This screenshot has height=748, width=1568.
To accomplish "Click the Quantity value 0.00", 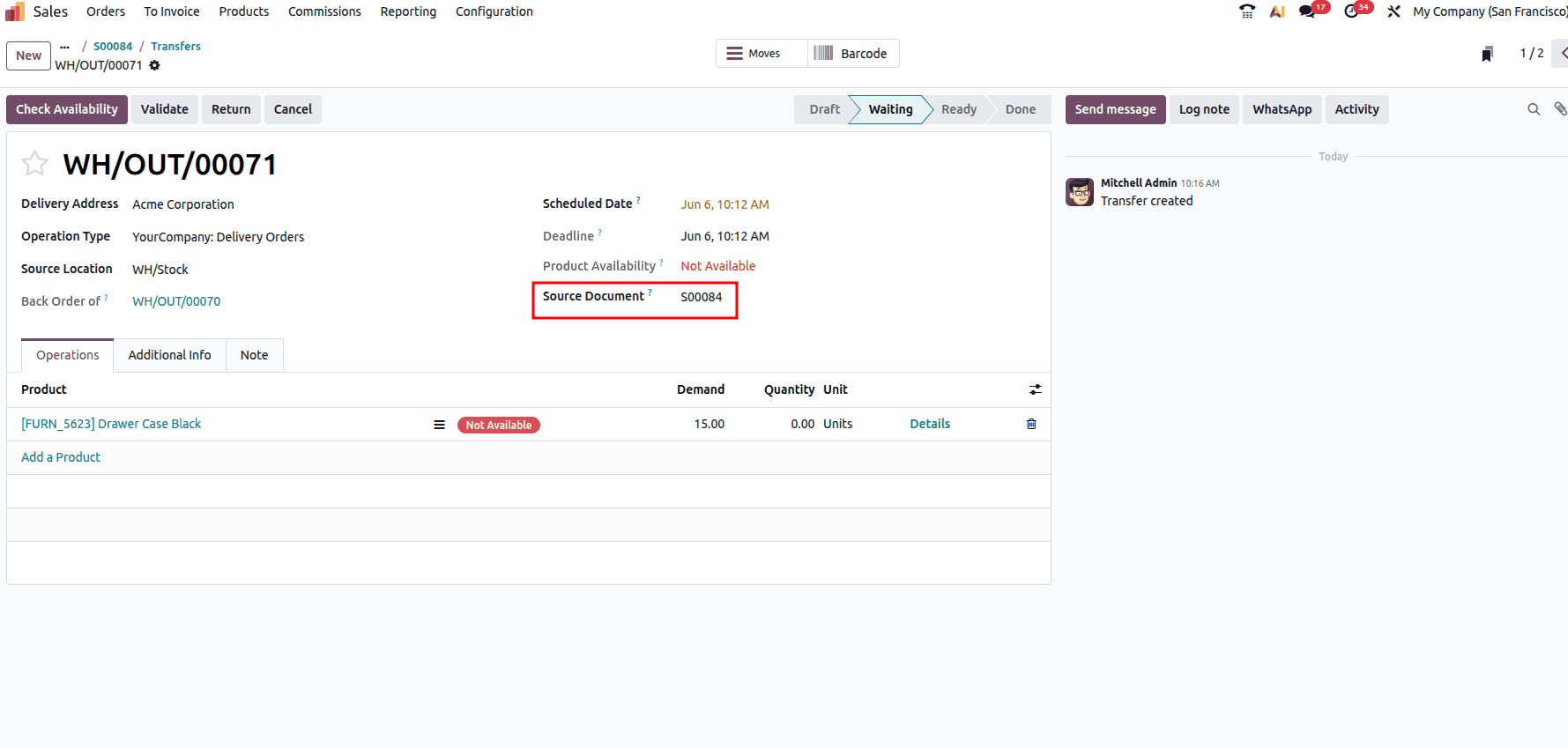I will pyautogui.click(x=802, y=424).
